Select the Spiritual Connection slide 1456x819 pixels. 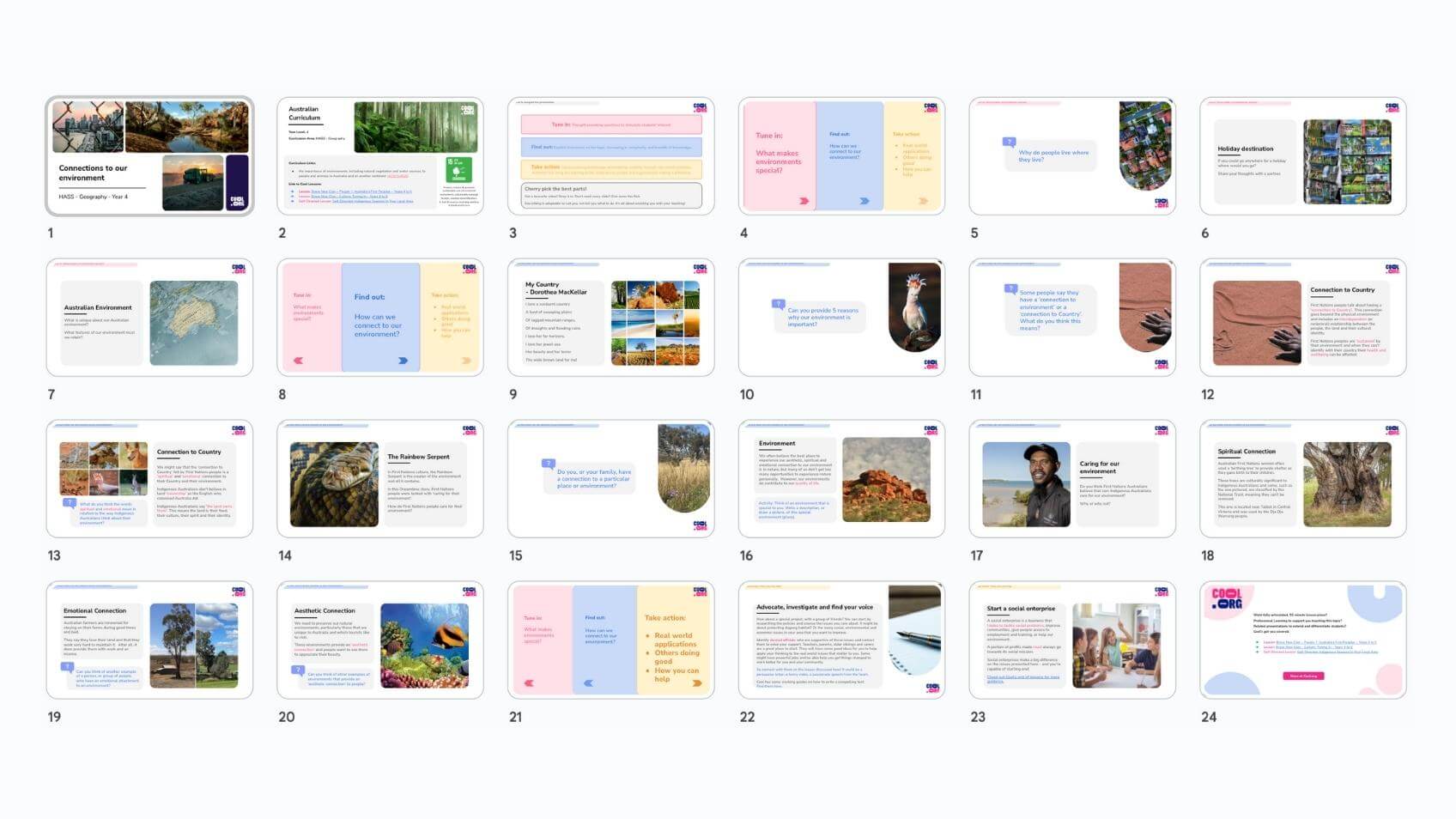(1302, 478)
